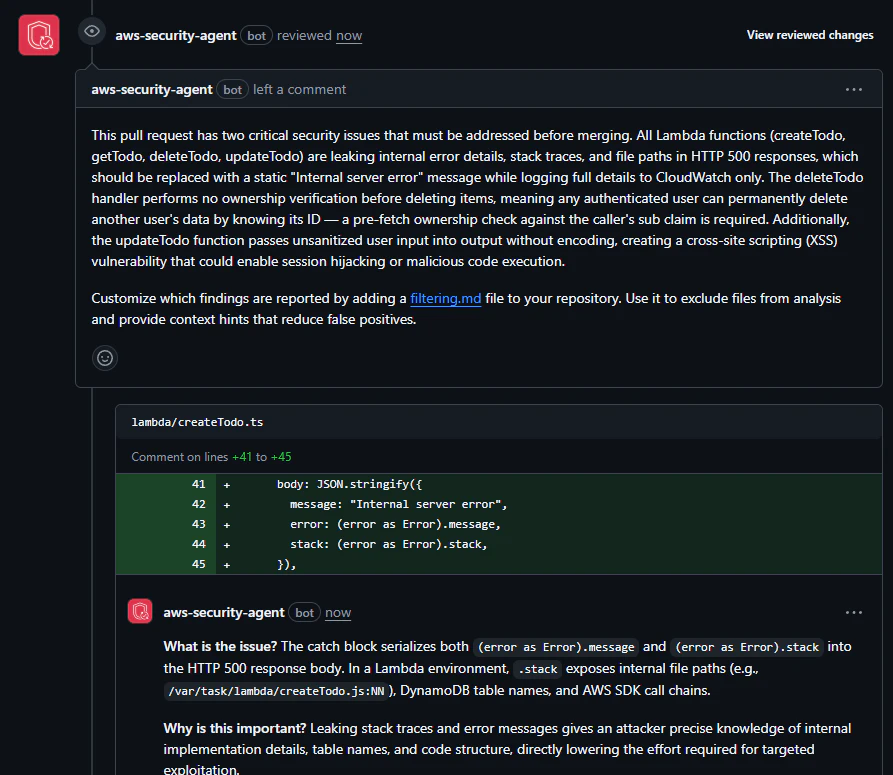Image resolution: width=893 pixels, height=775 pixels.
Task: Open the filtering.md link
Action: 445,298
